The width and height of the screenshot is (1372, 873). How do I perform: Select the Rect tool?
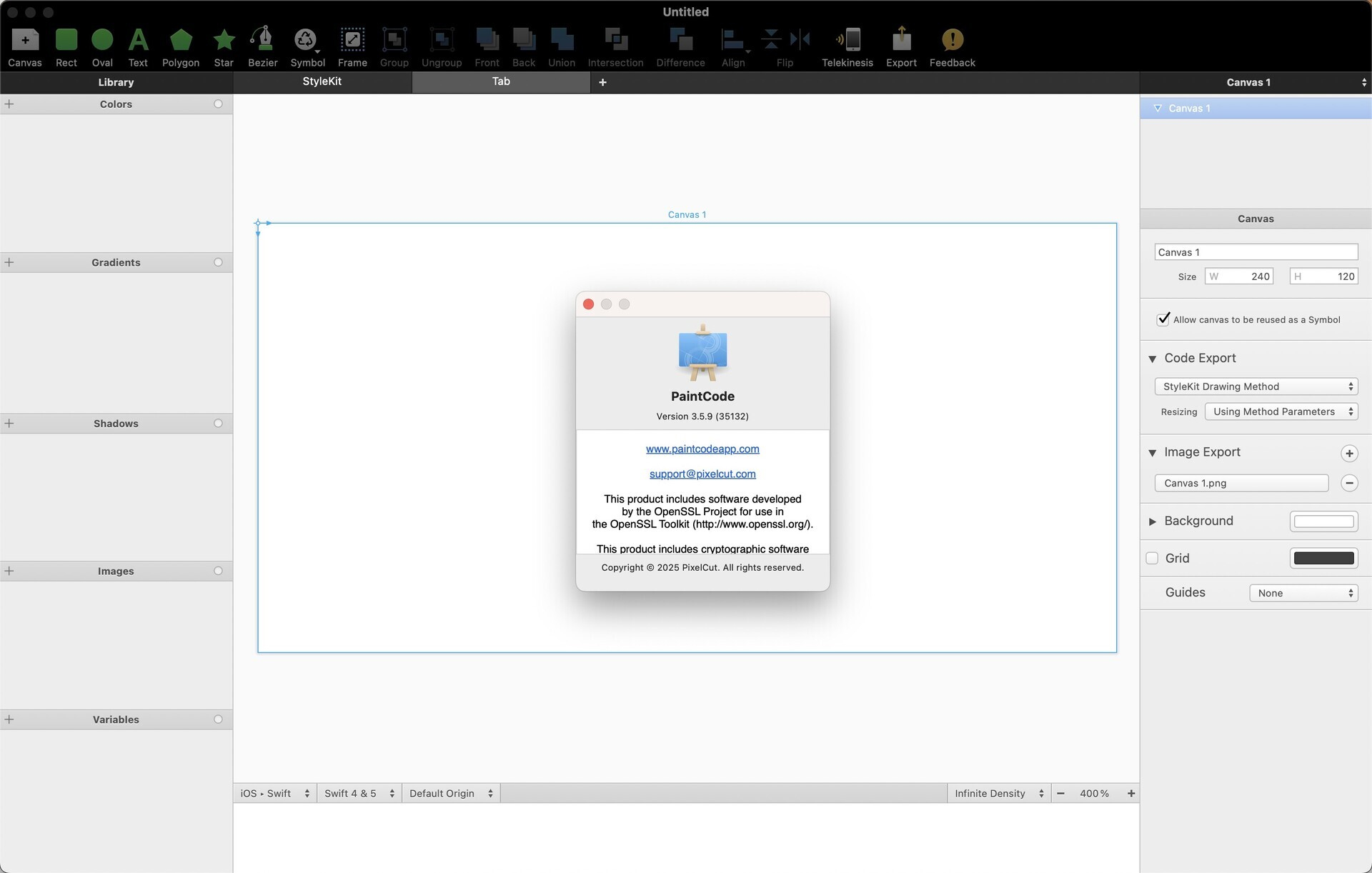click(x=66, y=45)
